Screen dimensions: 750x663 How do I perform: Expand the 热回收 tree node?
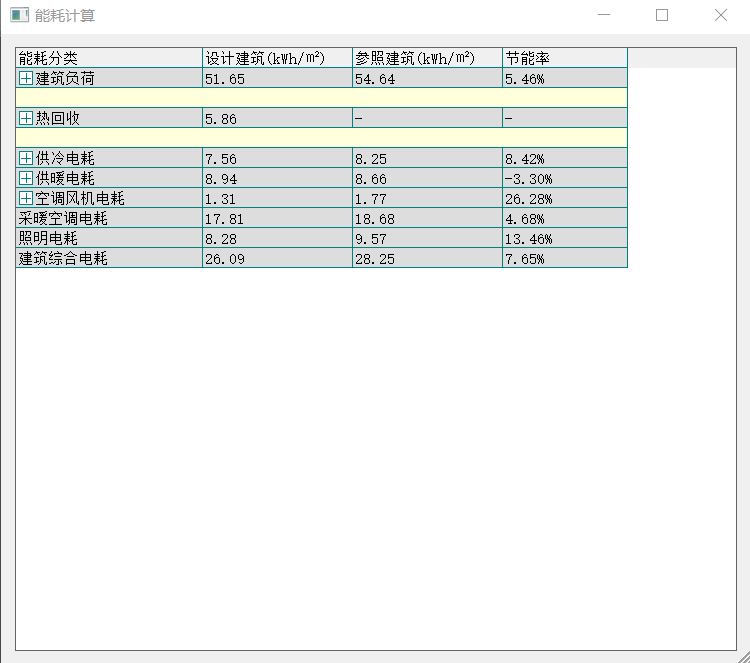point(26,118)
